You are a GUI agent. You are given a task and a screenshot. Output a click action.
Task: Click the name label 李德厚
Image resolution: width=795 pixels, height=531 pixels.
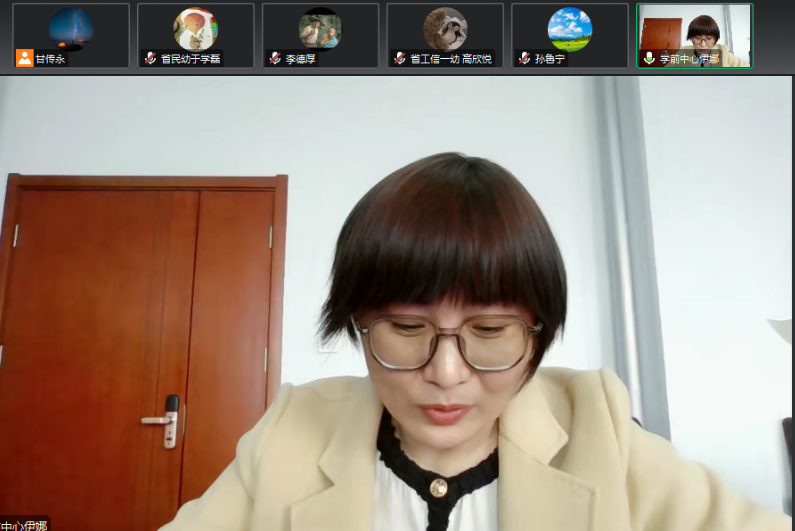[300, 59]
